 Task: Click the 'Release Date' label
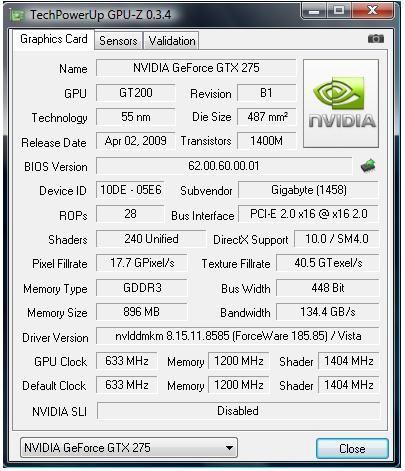[x=54, y=143]
